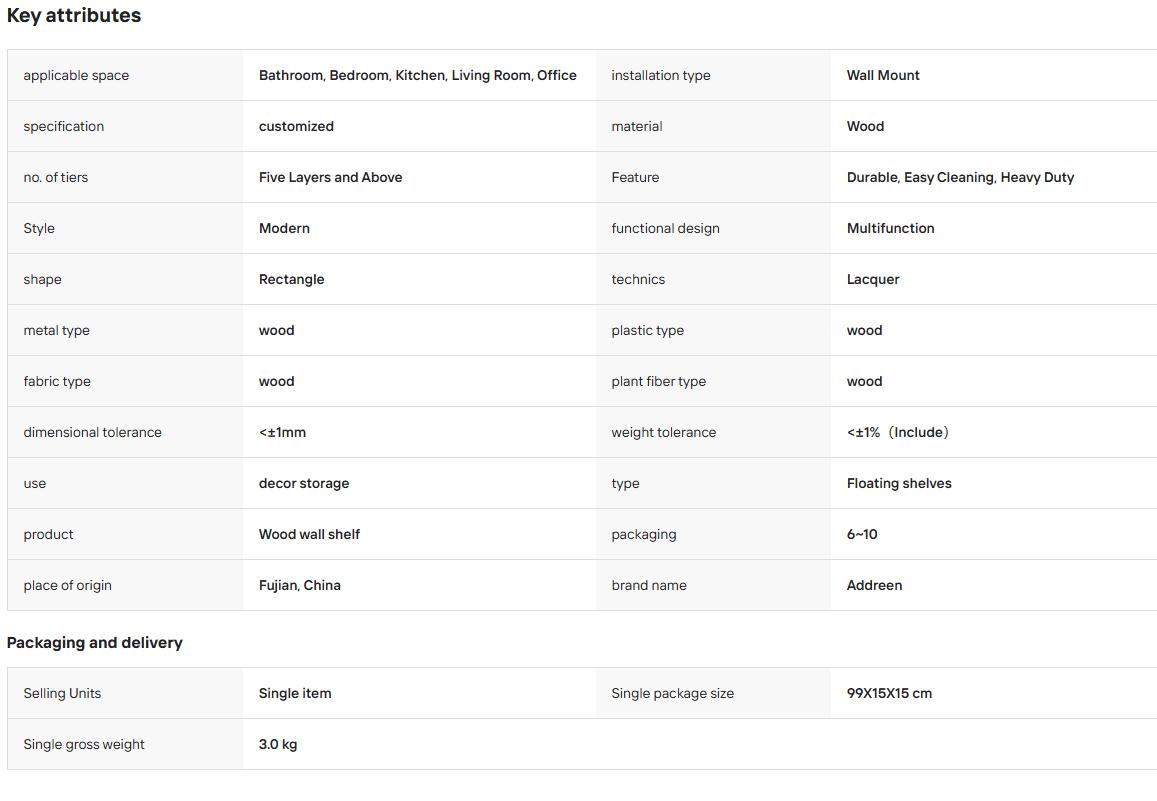
Task: Click the Modern style value
Action: pos(284,228)
